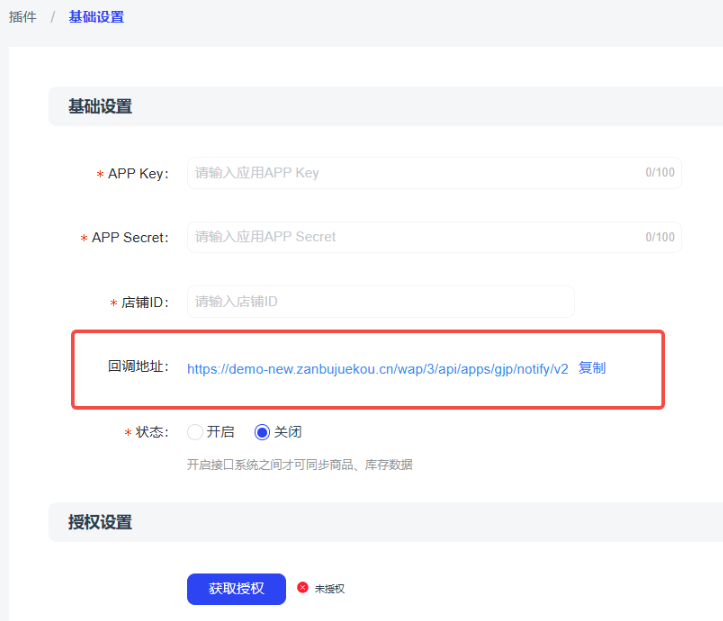The image size is (723, 621).
Task: Click the 基础设置 section header
Action: [x=100, y=107]
